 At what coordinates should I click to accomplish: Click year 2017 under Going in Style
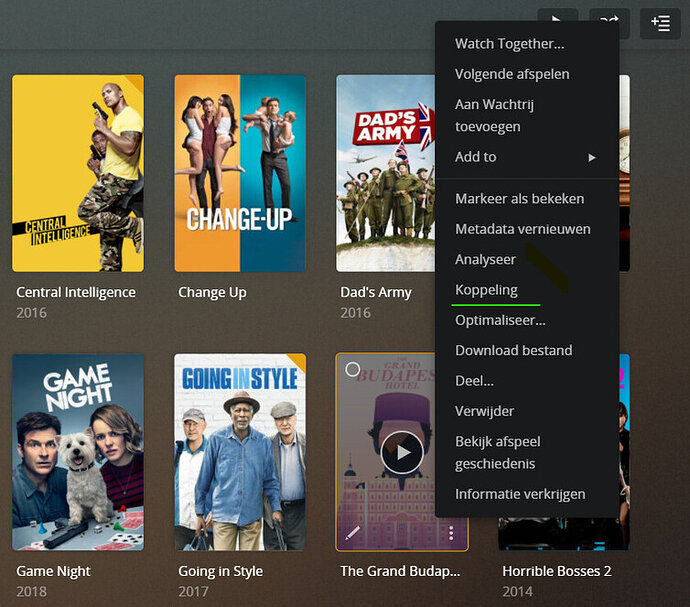click(x=193, y=592)
